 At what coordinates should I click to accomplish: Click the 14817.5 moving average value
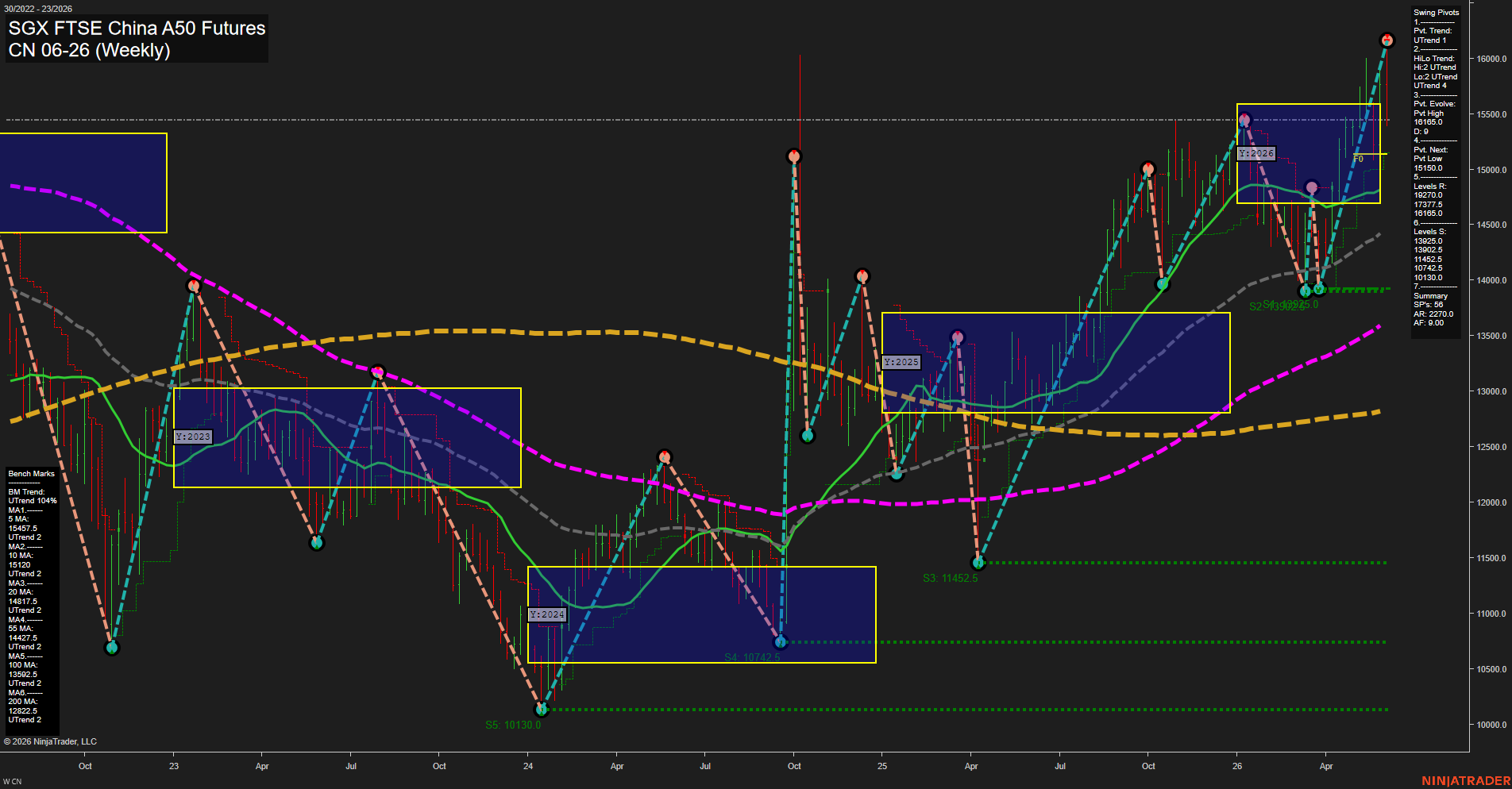[x=23, y=602]
